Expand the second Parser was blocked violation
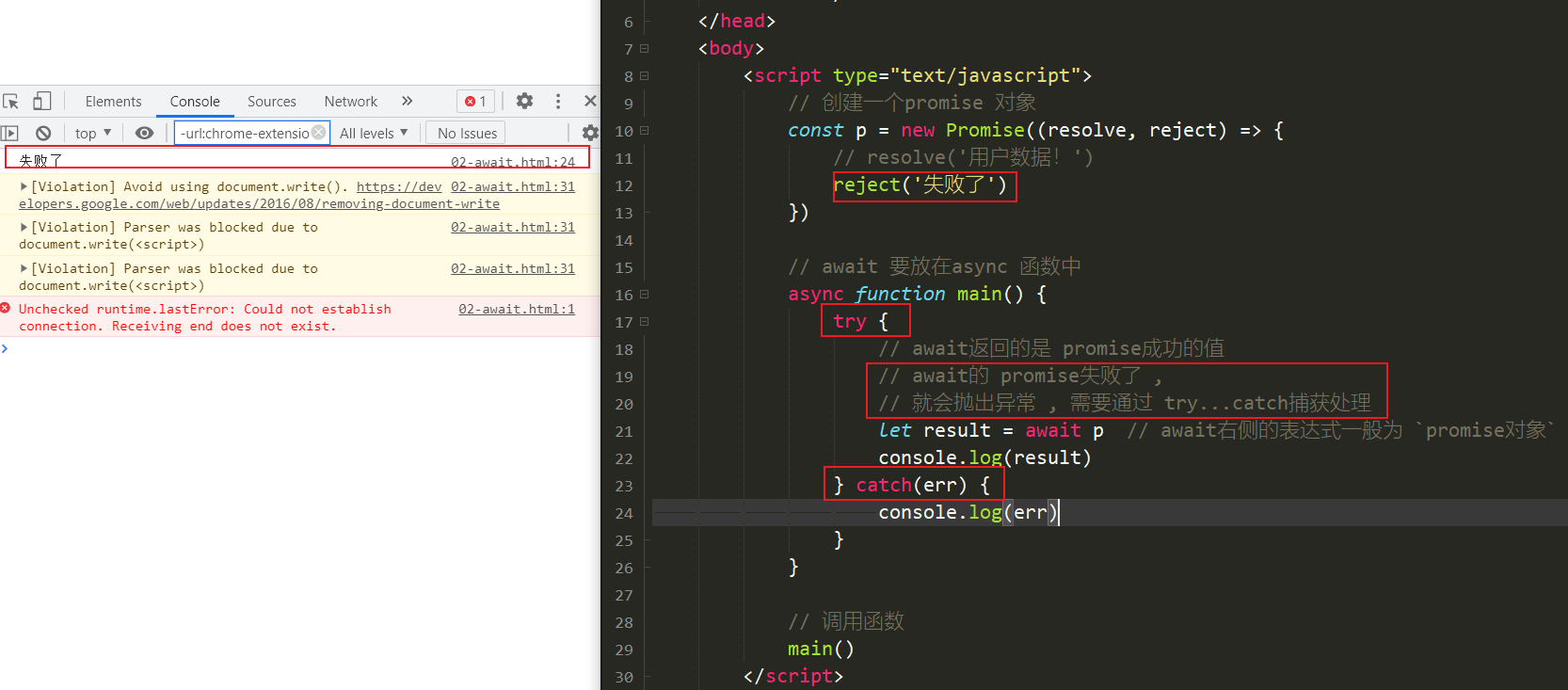 pos(24,268)
